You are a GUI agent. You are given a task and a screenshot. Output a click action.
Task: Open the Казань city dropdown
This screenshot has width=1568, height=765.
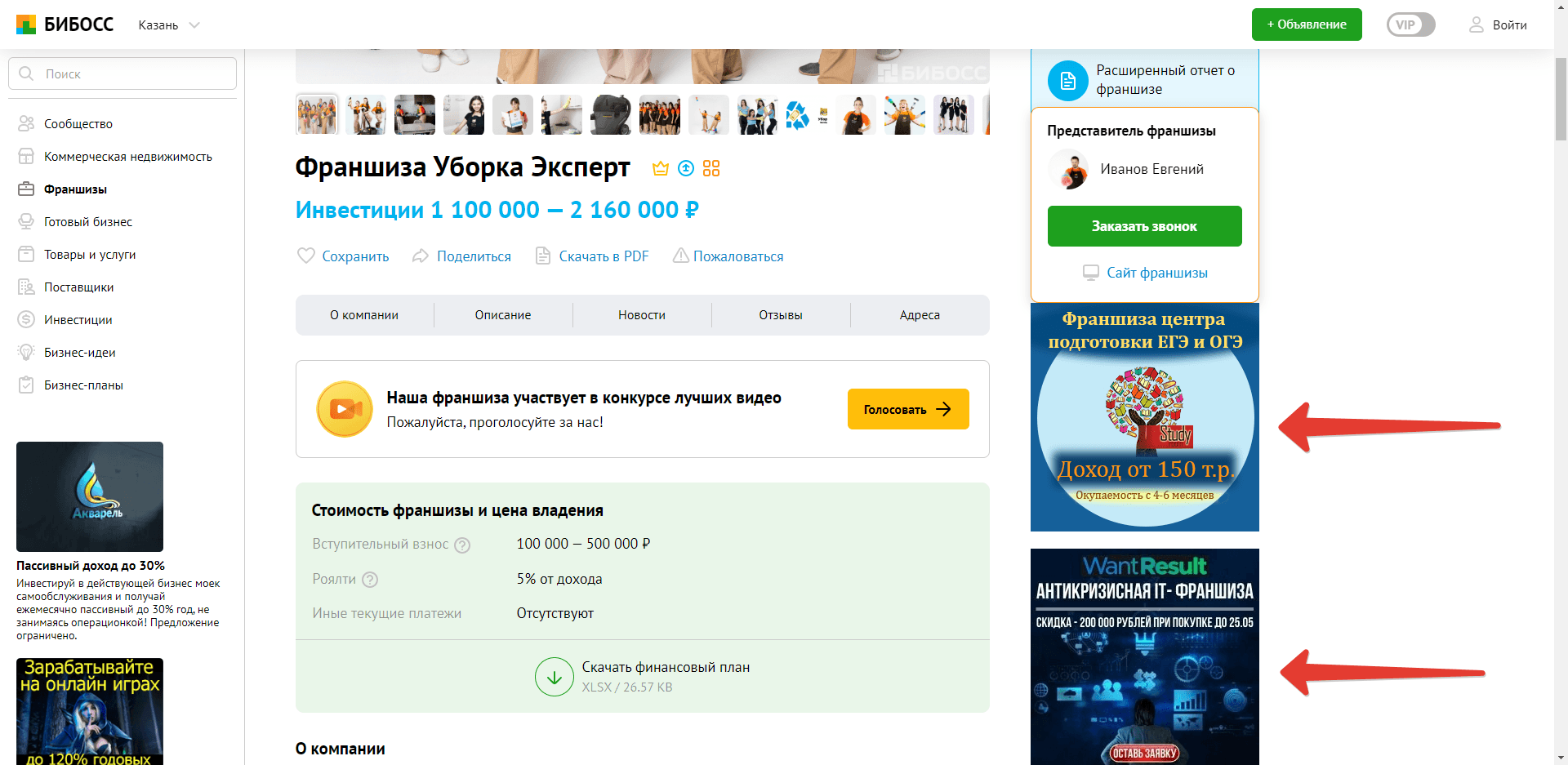pos(169,25)
